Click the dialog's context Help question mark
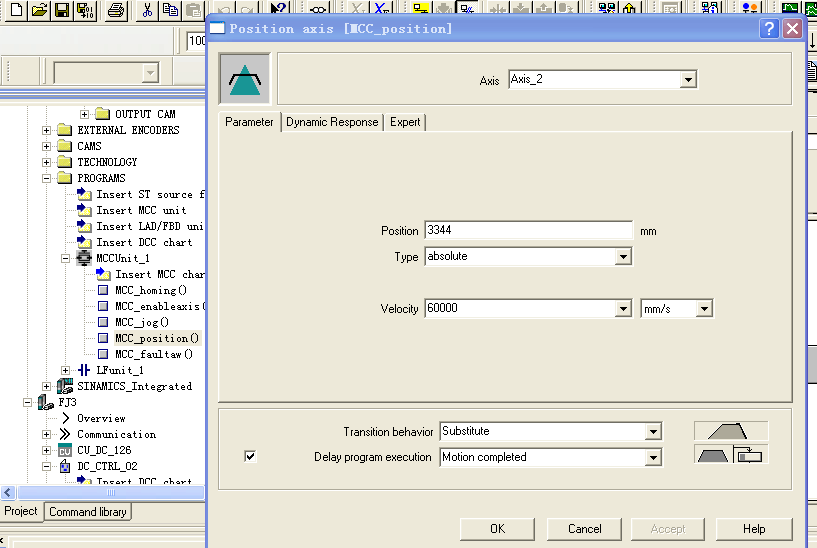The height and width of the screenshot is (548, 817). tap(769, 29)
